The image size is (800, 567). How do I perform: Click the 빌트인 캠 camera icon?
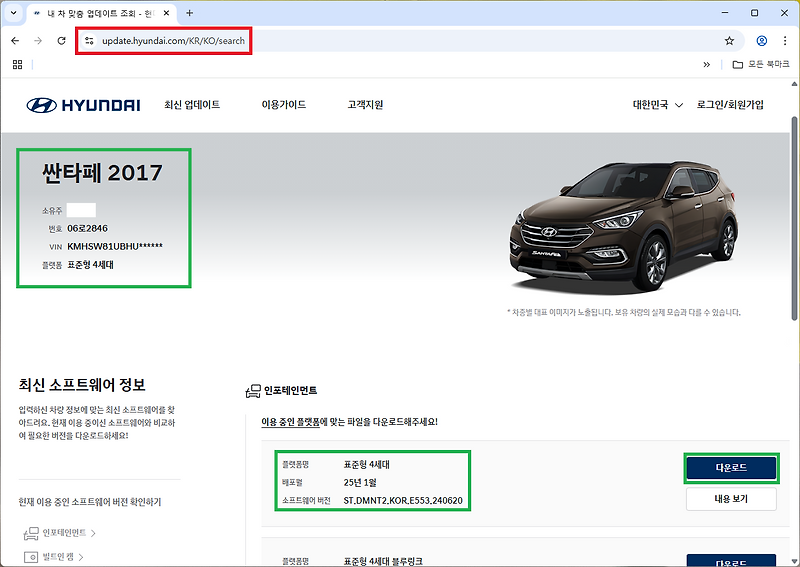click(31, 557)
